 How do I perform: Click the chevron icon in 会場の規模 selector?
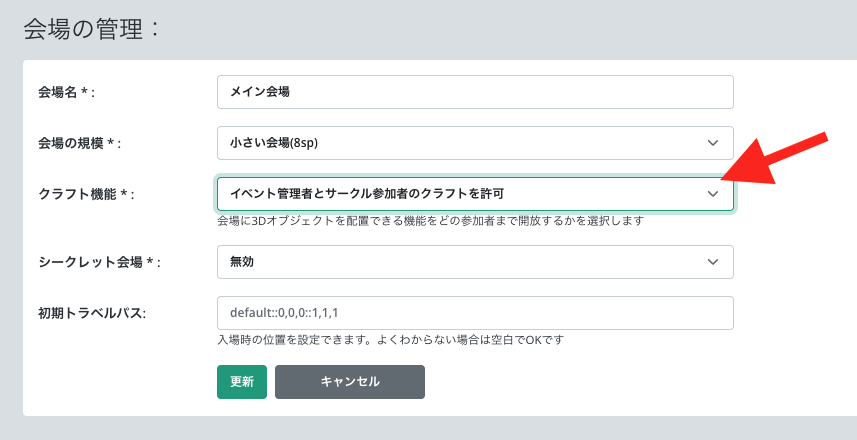pos(712,142)
